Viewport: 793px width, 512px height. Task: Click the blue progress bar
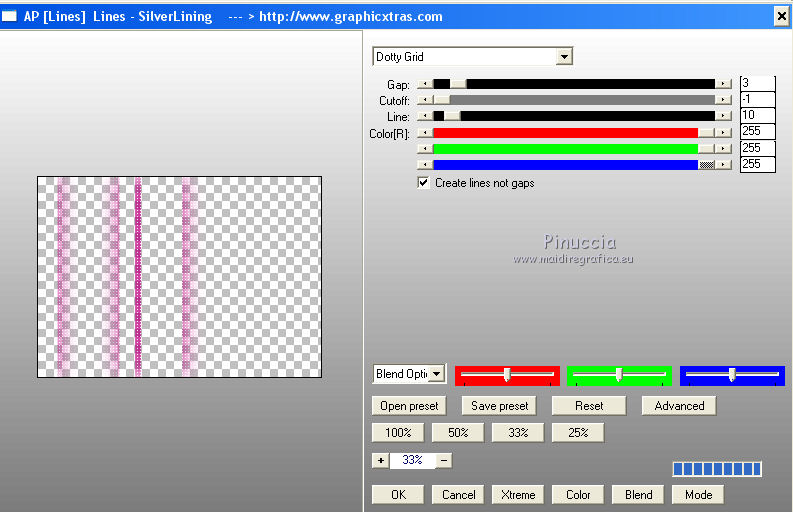coord(717,469)
